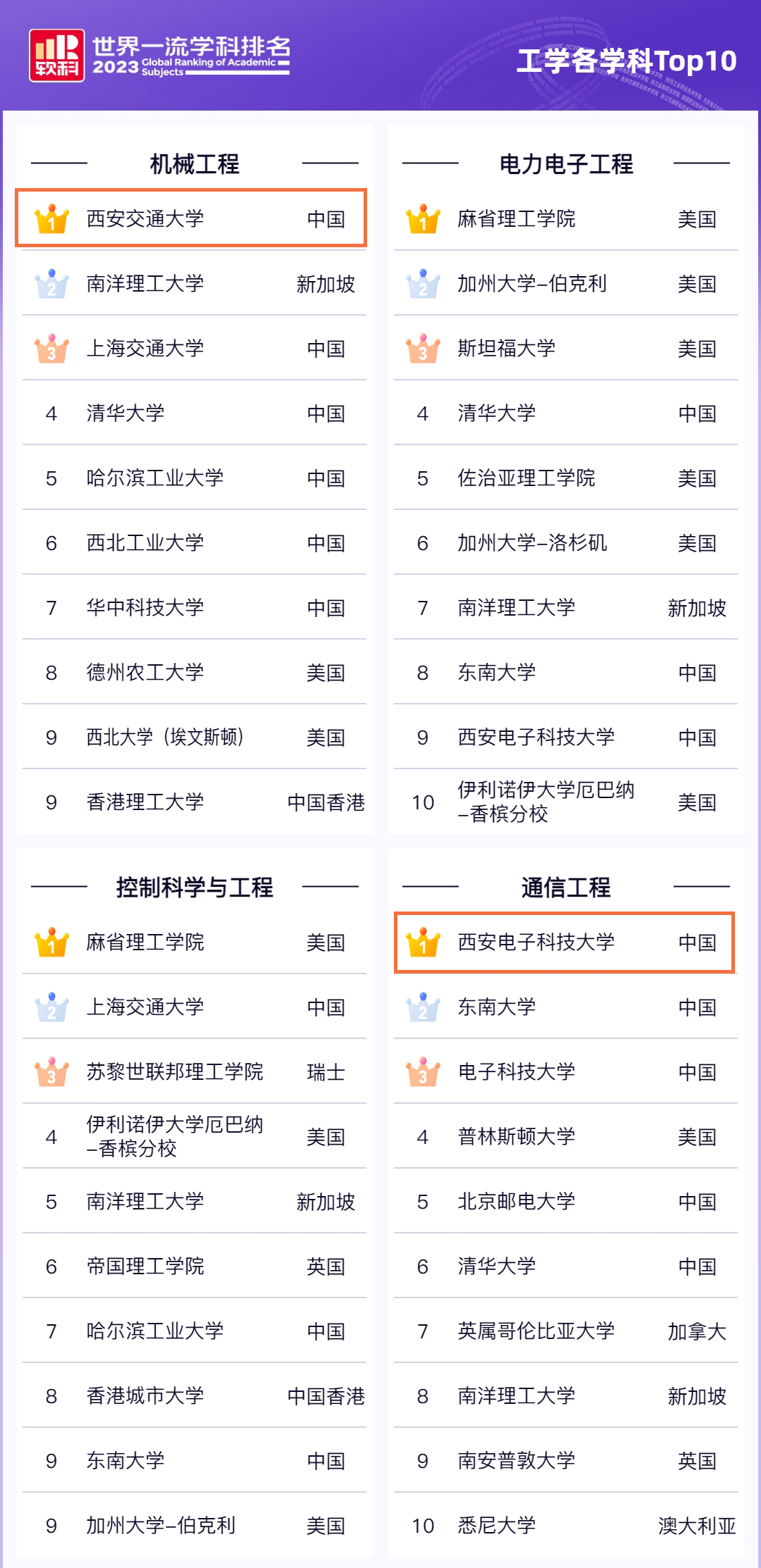Click silver crown beside 加州大学-伯克利 in 电力电子工程

tap(423, 283)
